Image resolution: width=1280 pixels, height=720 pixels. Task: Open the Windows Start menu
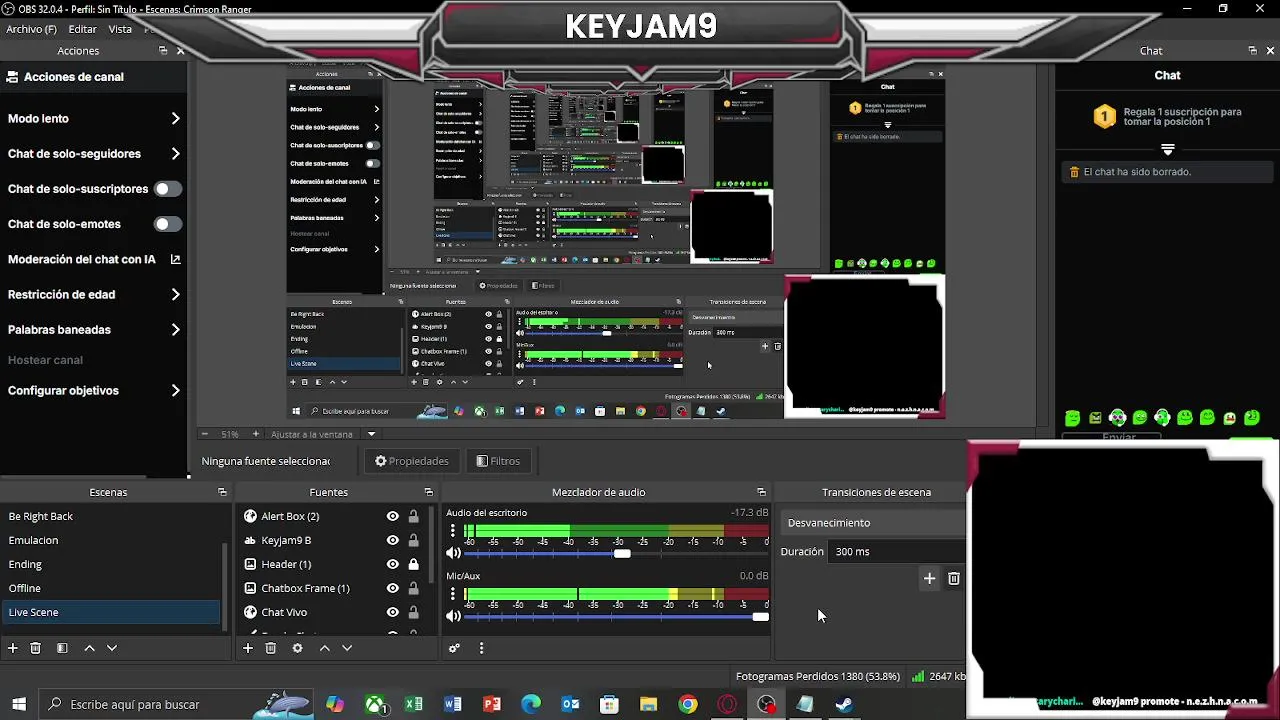click(x=18, y=704)
